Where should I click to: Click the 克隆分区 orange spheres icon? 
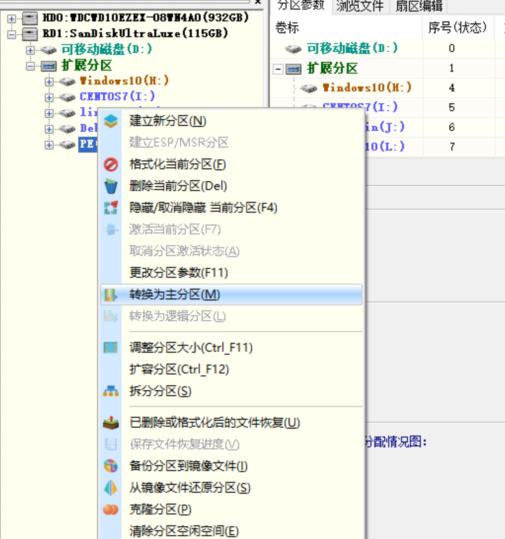[x=111, y=509]
